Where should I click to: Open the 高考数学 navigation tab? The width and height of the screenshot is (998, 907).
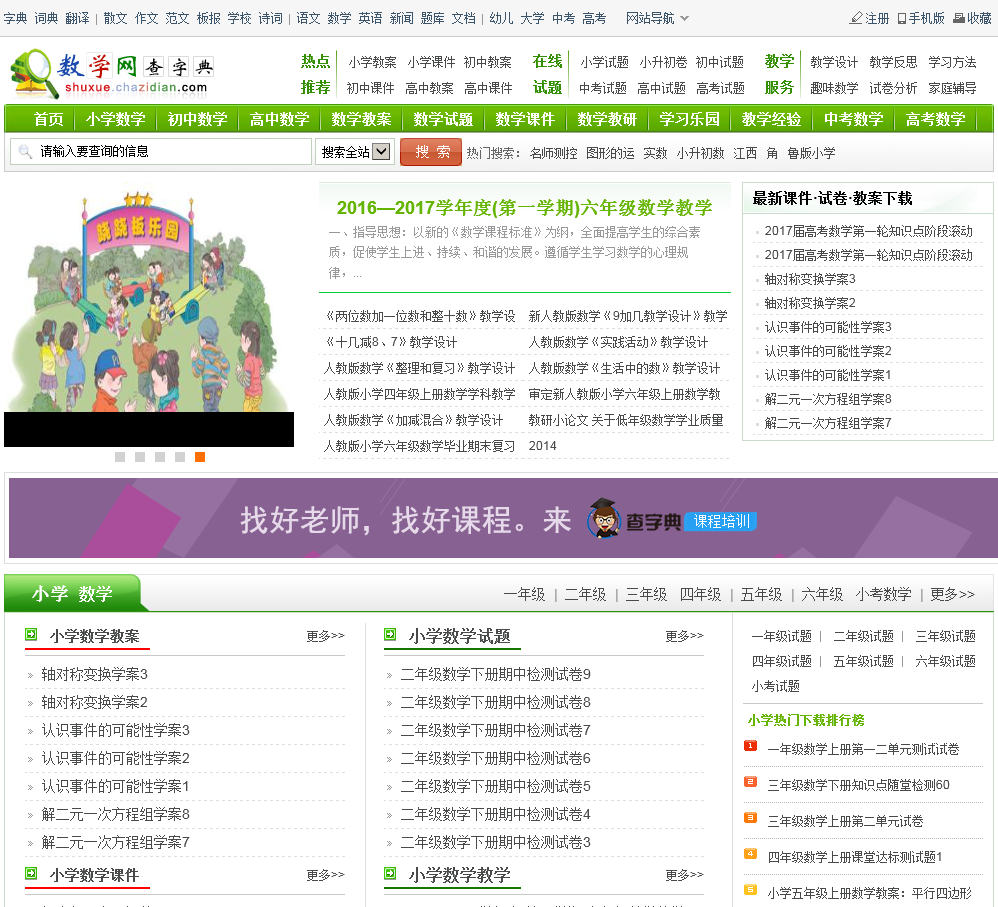coord(936,119)
